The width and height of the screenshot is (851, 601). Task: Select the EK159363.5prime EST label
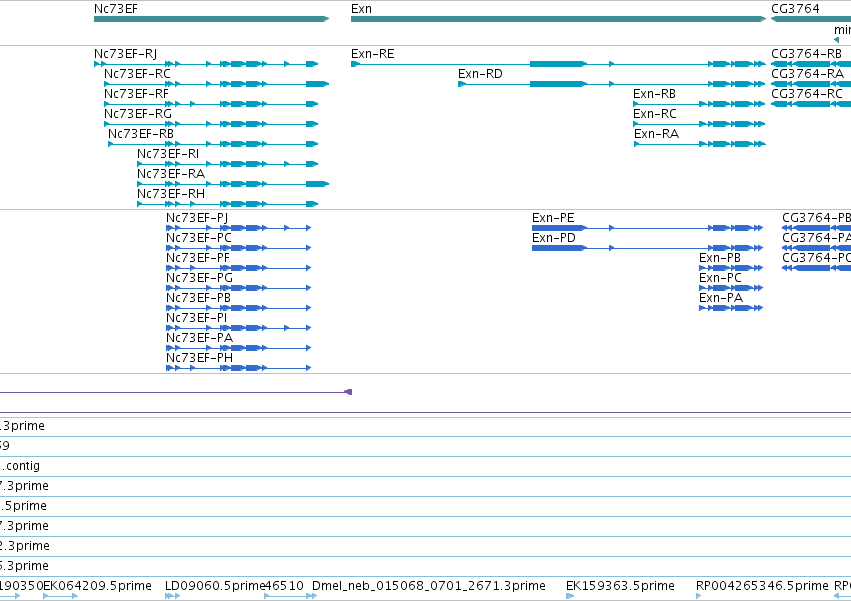620,586
